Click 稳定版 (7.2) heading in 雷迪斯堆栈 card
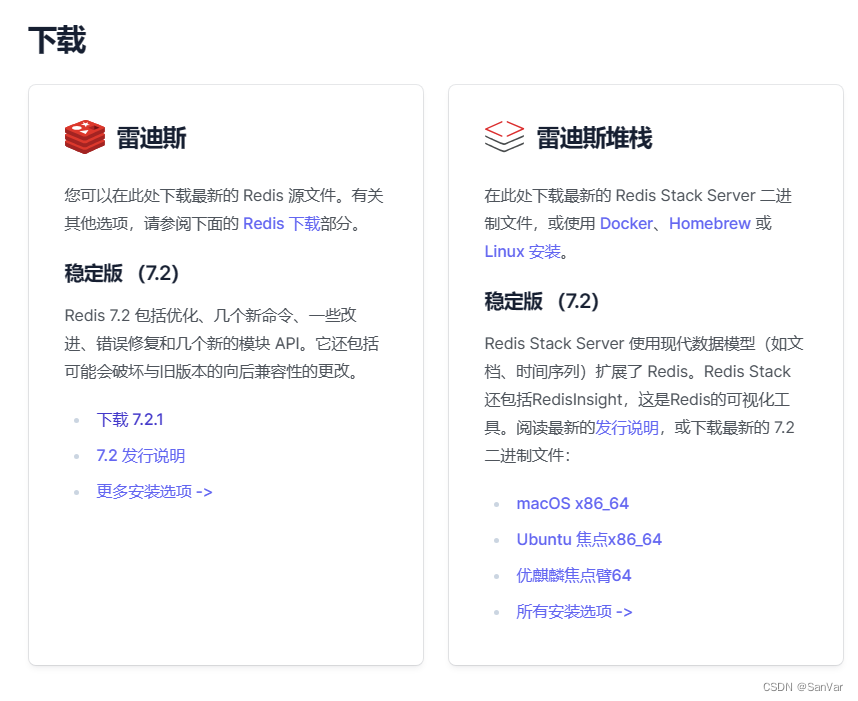858x701 pixels. pyautogui.click(x=542, y=301)
